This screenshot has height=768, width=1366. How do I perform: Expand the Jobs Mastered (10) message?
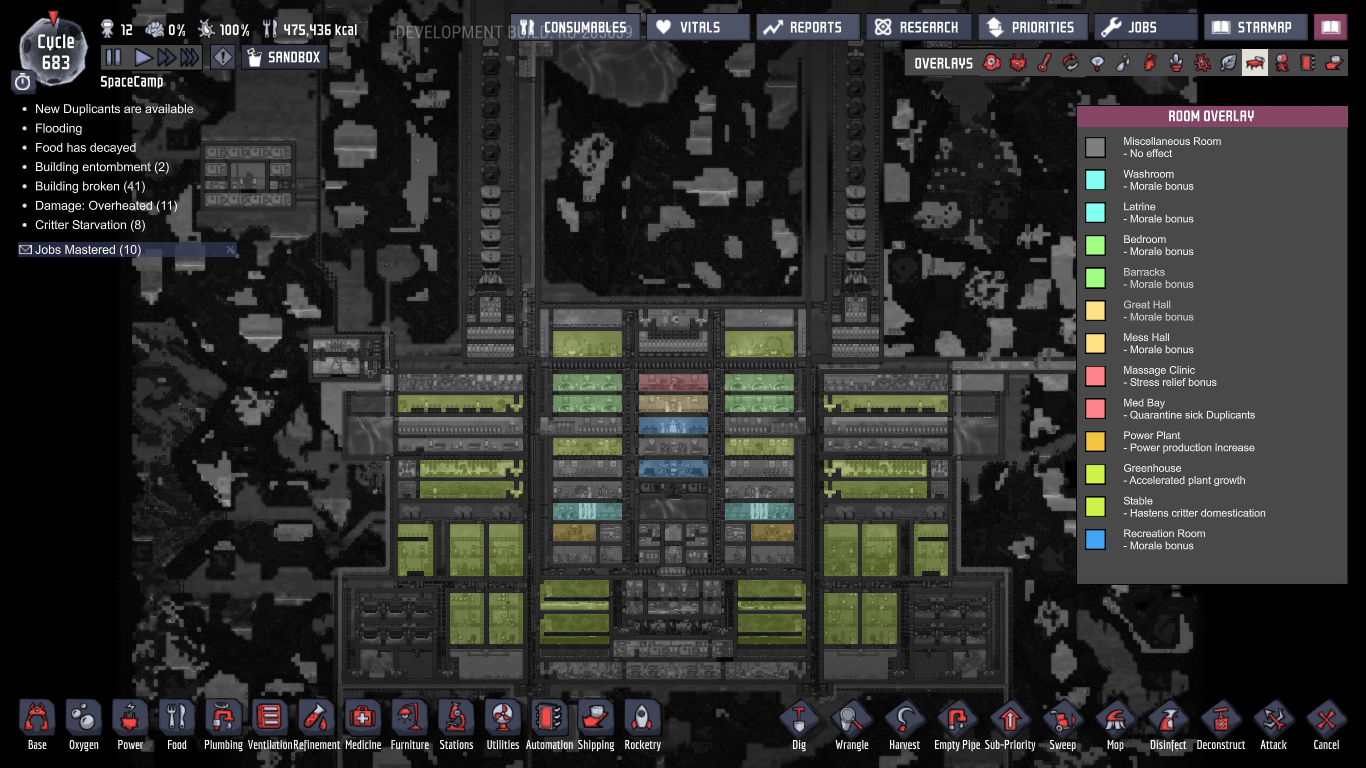[x=88, y=250]
